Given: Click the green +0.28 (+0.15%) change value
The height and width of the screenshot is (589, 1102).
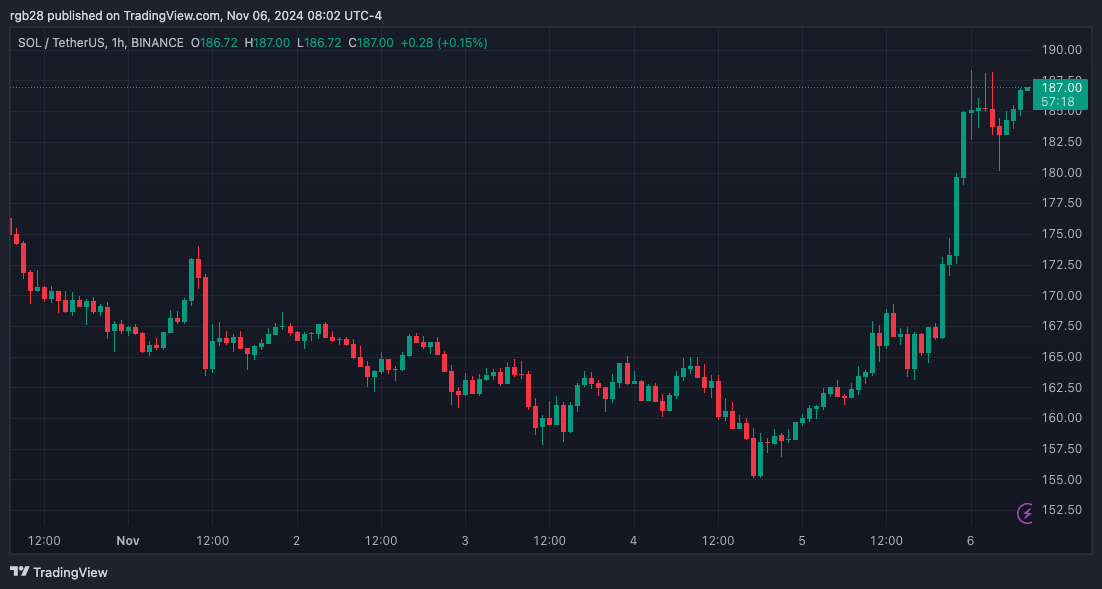Looking at the screenshot, I should point(443,43).
